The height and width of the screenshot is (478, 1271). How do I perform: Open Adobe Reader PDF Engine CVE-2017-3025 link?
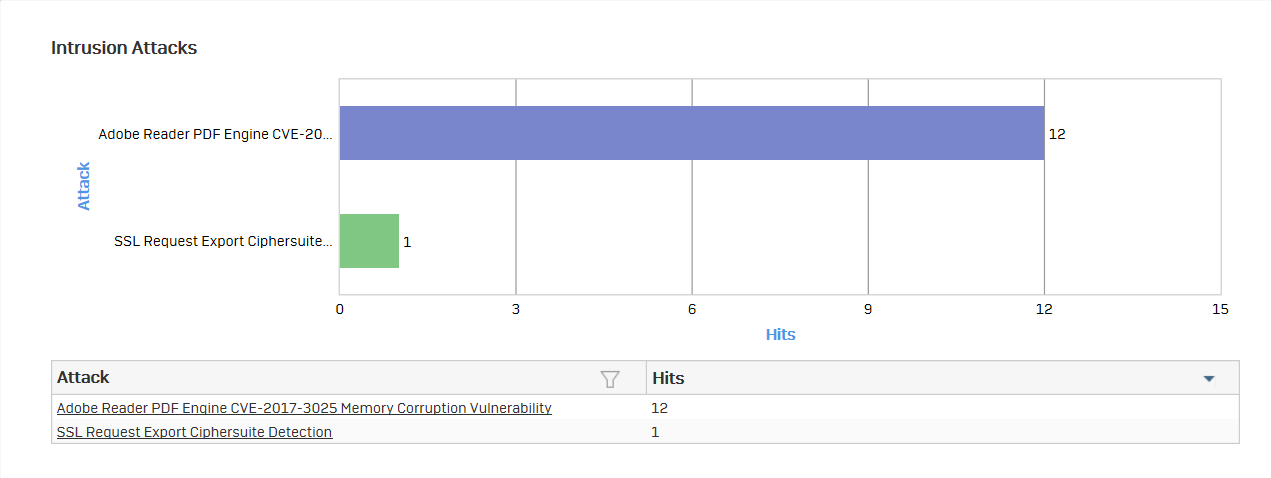304,408
